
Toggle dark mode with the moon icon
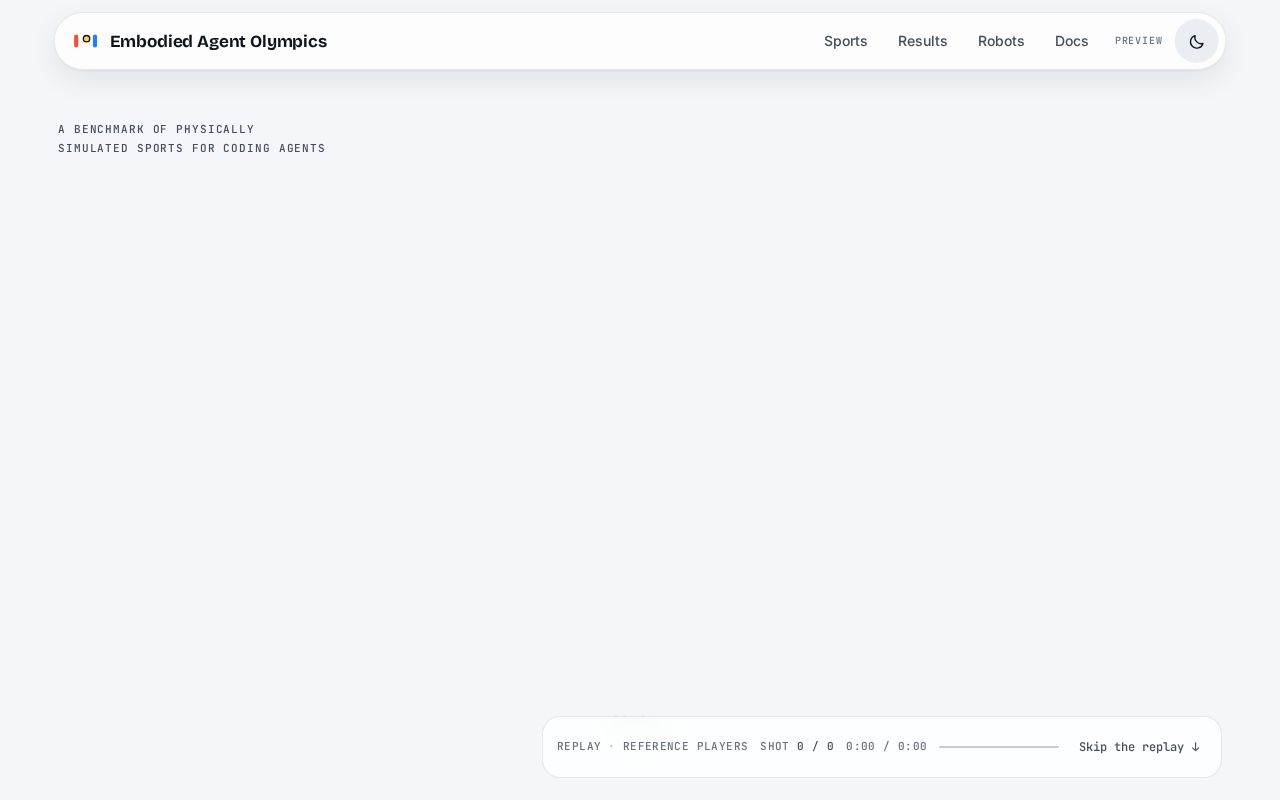coord(1196,41)
